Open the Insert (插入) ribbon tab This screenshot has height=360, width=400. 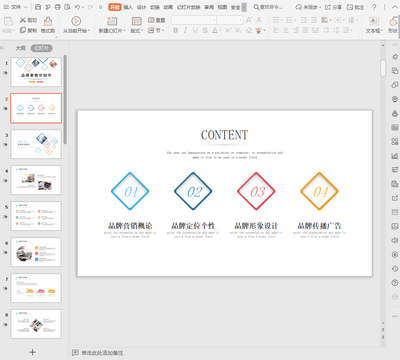(128, 7)
